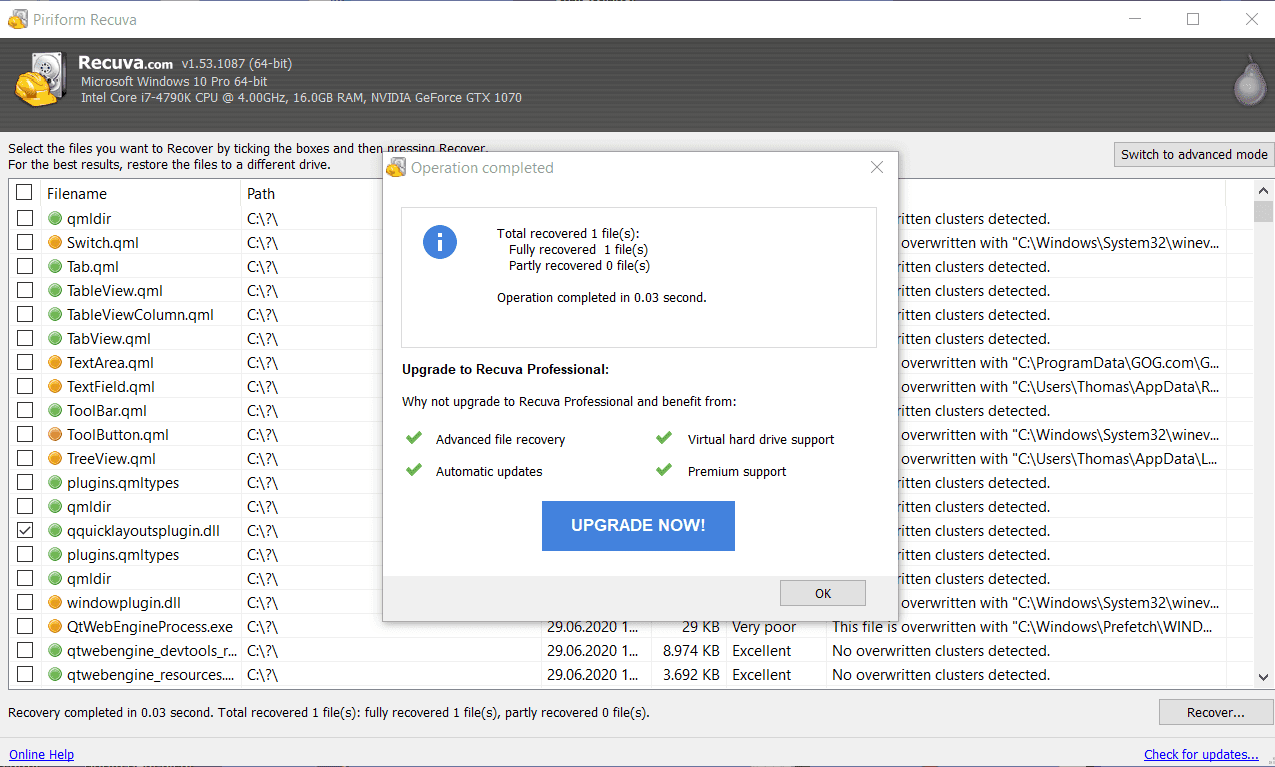Click the checkmark beside Premium support
1275x767 pixels.
click(x=664, y=470)
